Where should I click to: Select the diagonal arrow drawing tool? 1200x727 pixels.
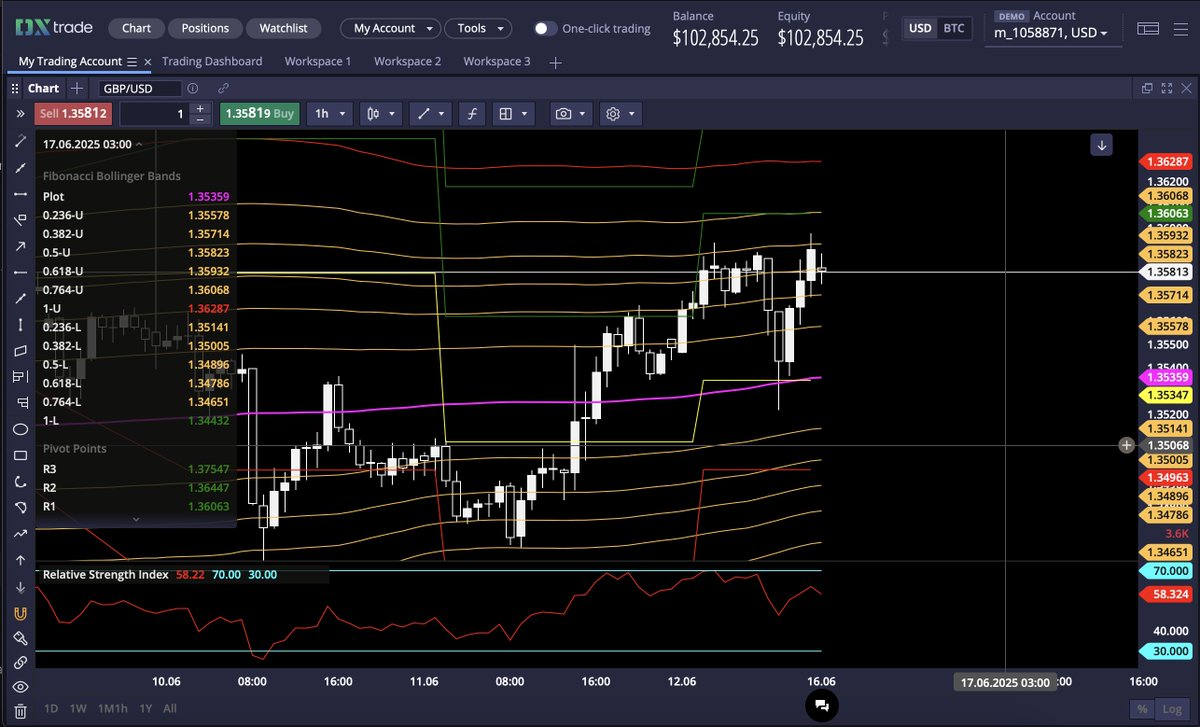20,246
